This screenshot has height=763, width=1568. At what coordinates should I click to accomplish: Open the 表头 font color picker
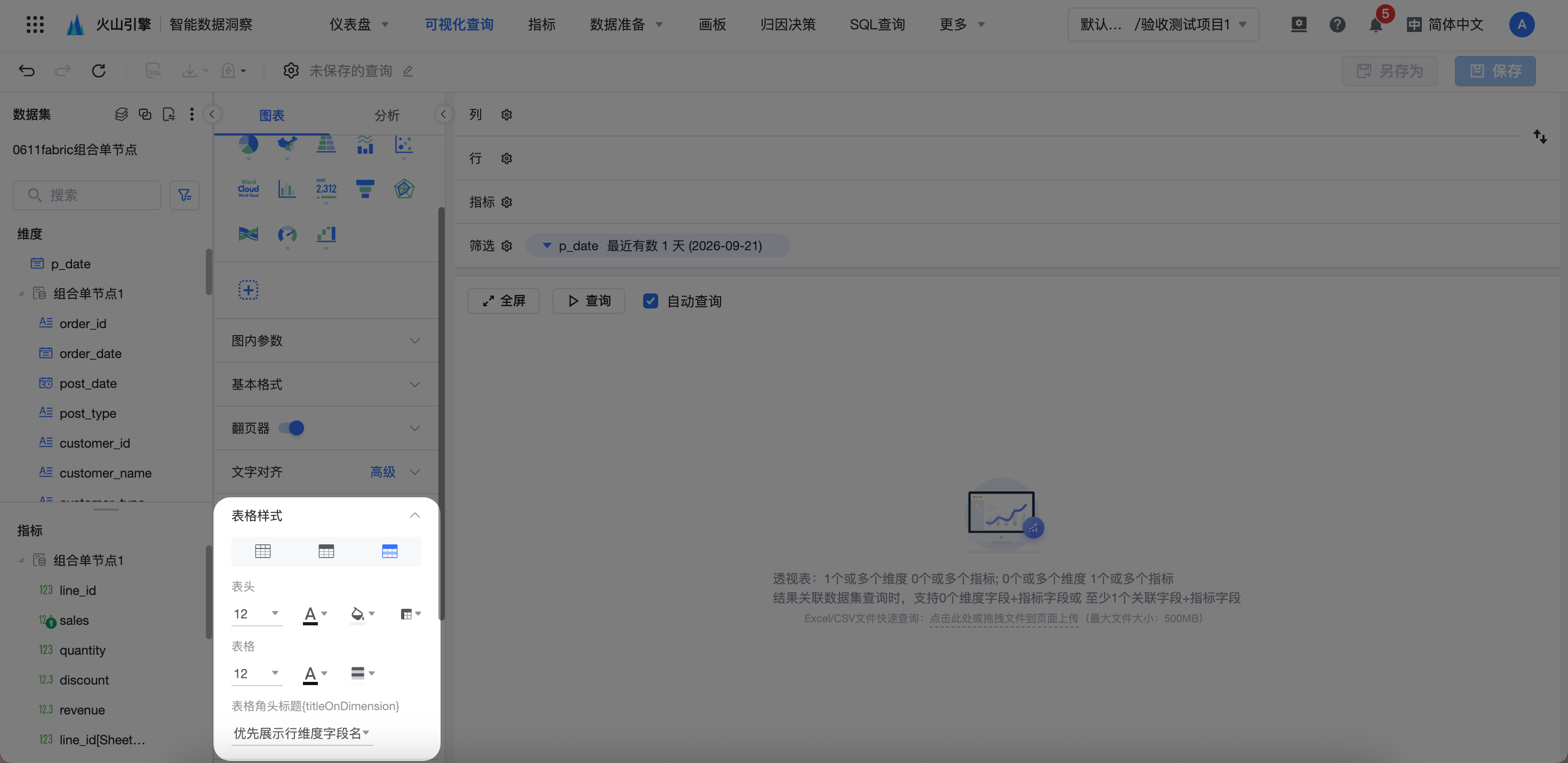[x=315, y=615]
